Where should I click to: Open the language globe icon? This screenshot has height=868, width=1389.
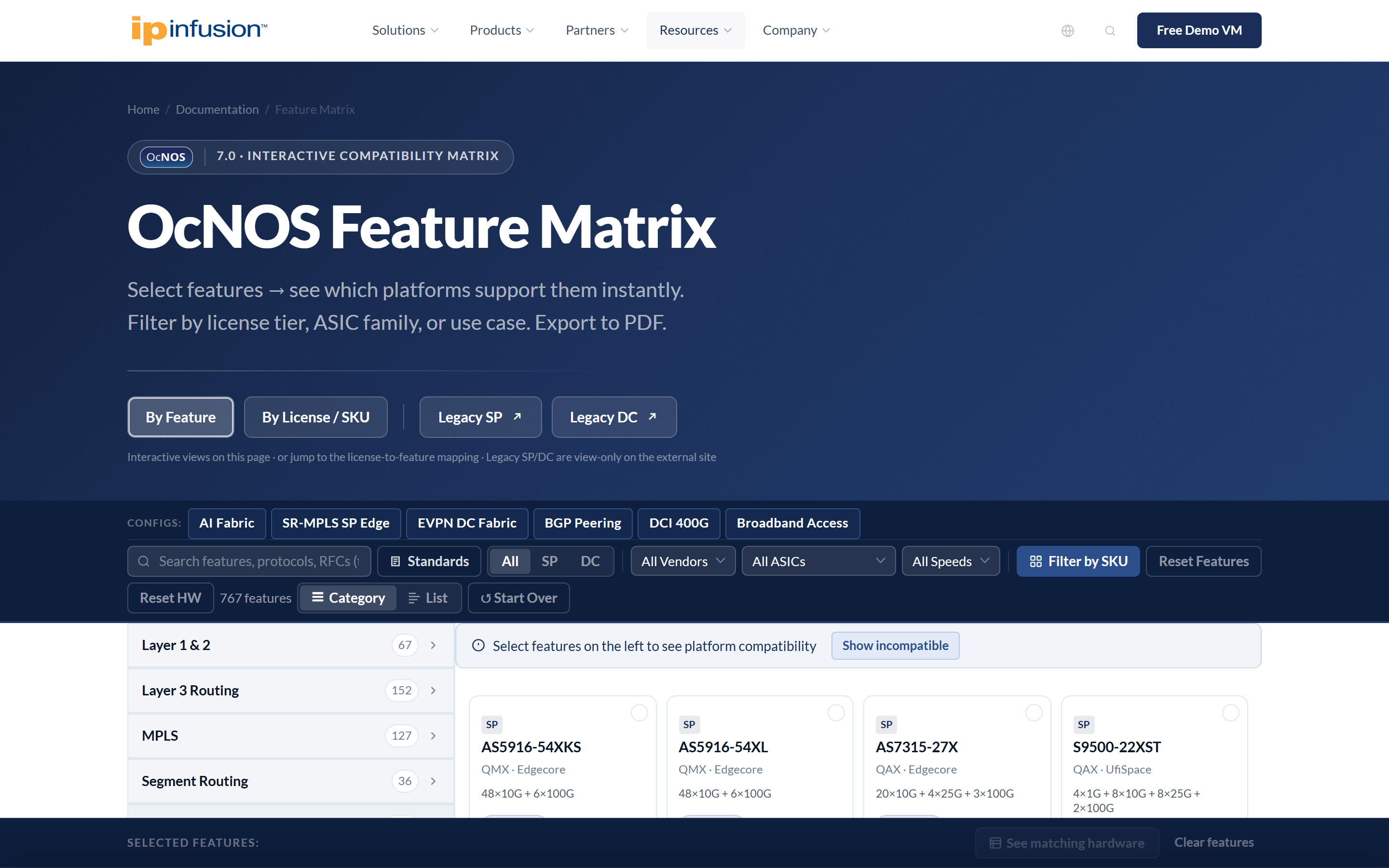click(x=1068, y=30)
